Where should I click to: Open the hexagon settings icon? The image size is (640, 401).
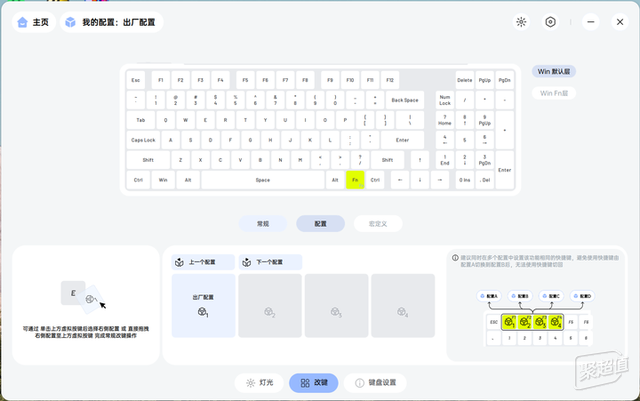coord(550,22)
